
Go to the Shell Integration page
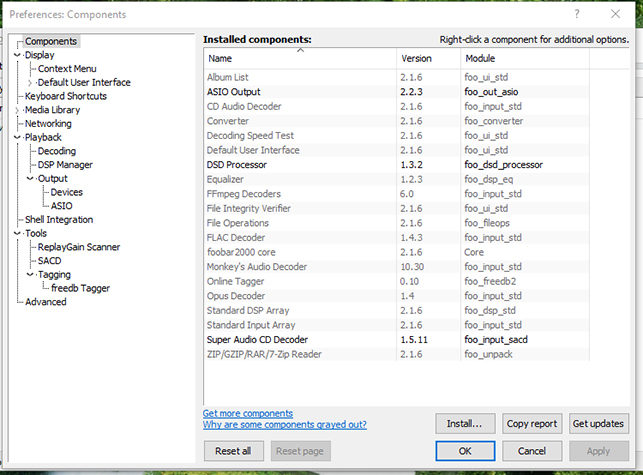tap(59, 220)
